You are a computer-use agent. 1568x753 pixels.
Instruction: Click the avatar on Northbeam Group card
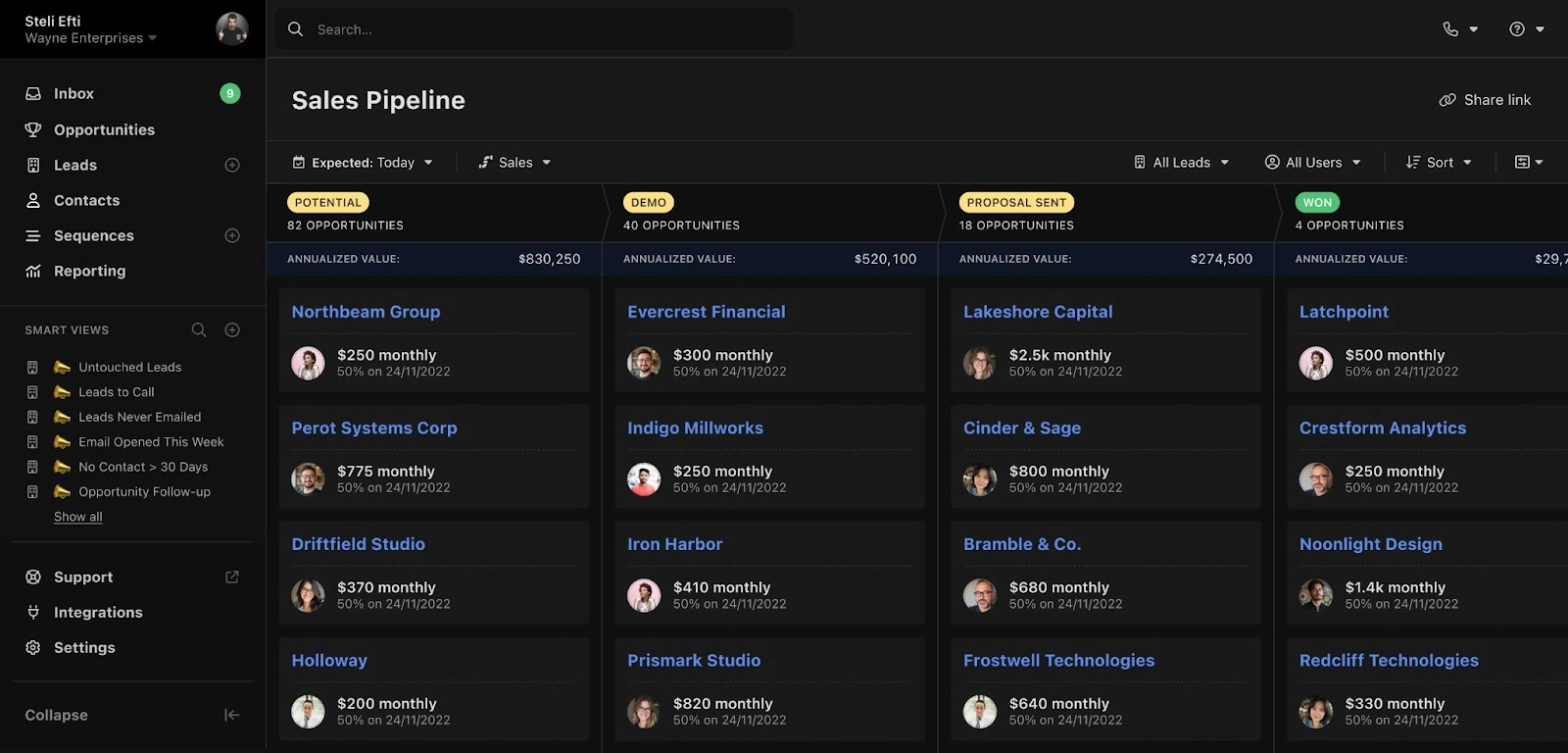[x=308, y=363]
